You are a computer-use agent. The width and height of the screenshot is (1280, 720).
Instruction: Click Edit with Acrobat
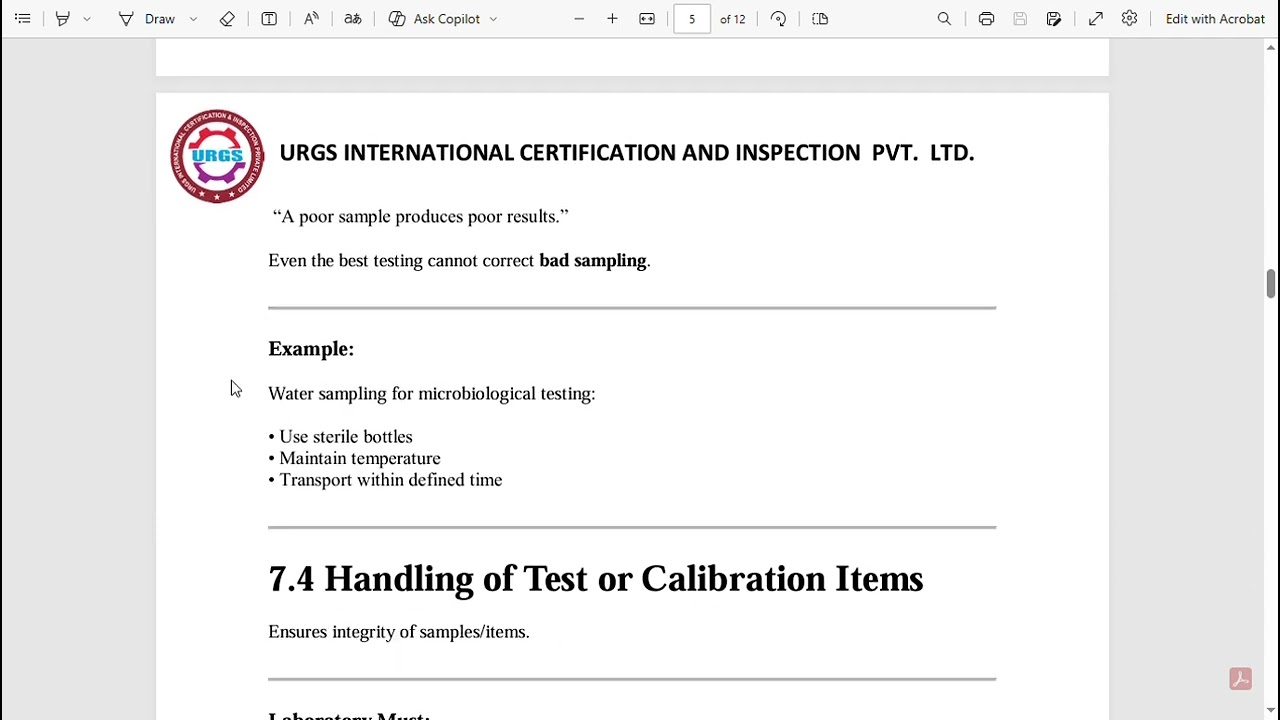pos(1215,19)
